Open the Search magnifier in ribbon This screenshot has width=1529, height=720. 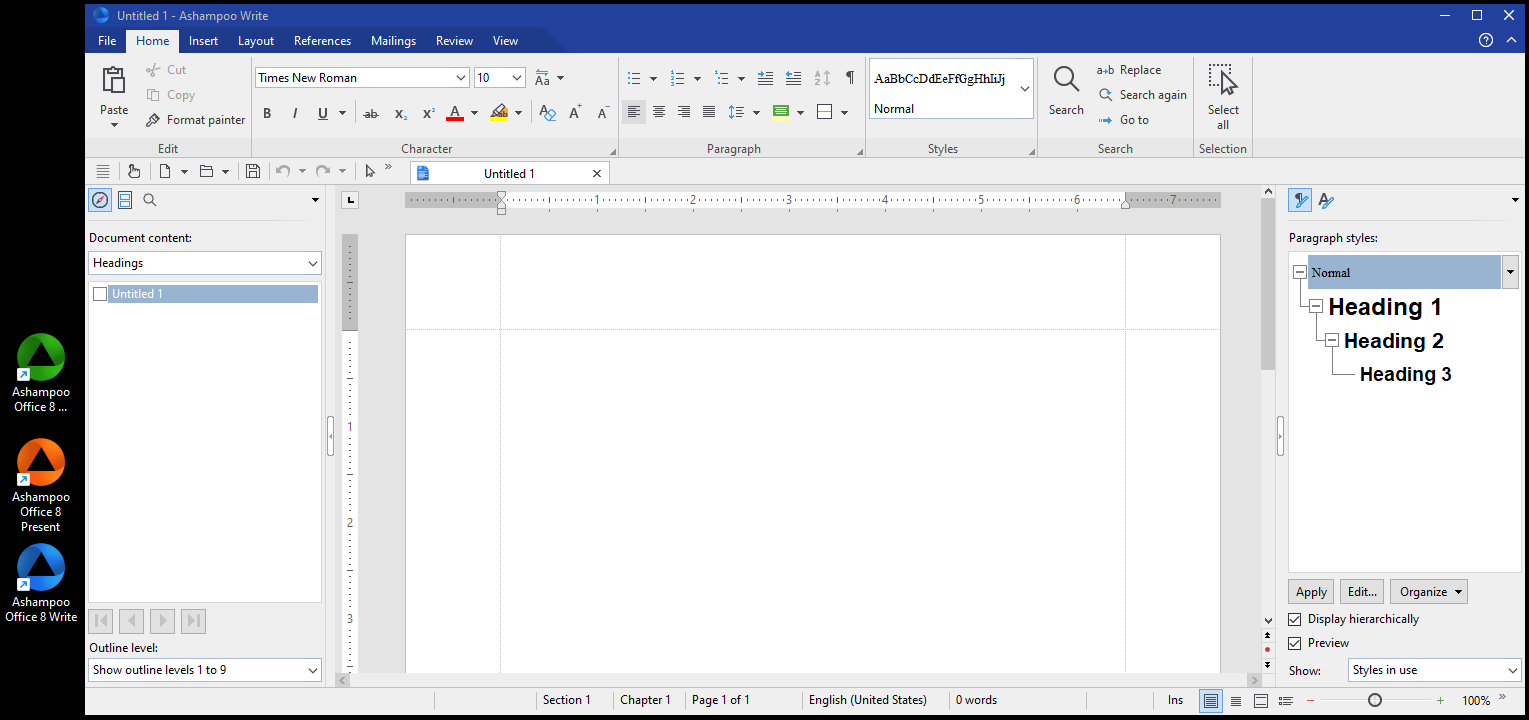(1066, 91)
